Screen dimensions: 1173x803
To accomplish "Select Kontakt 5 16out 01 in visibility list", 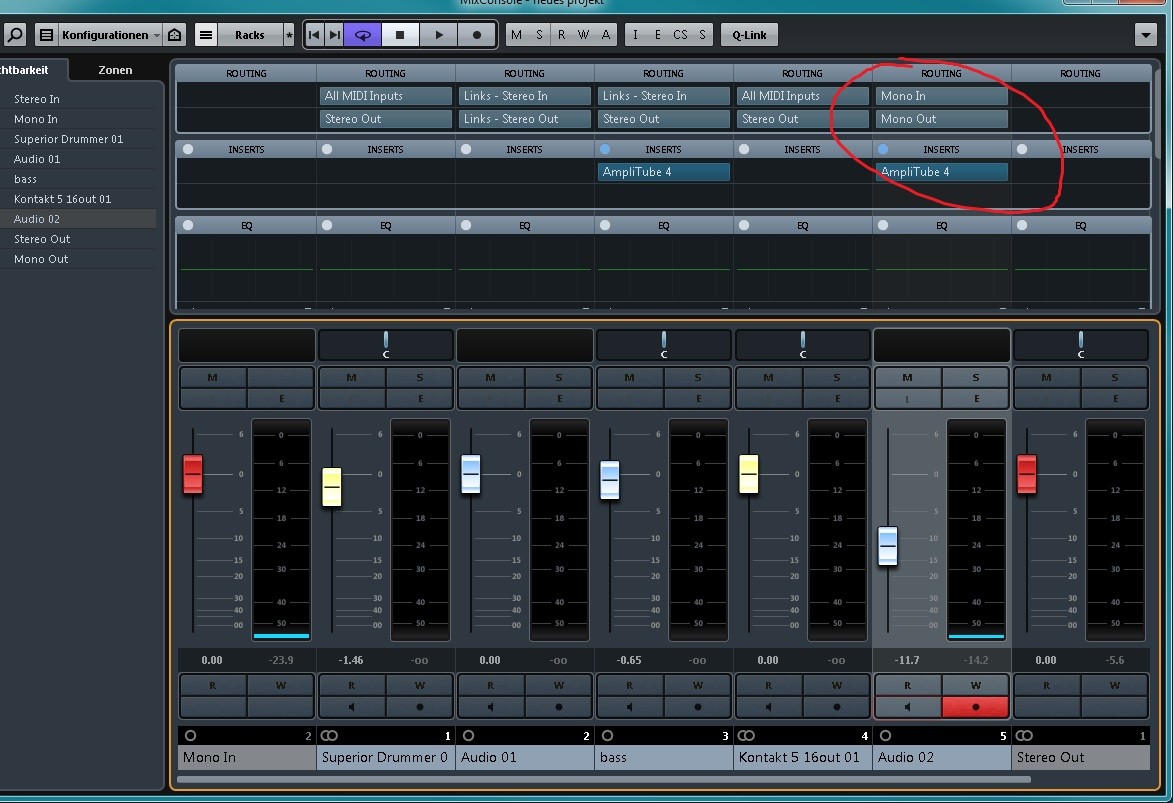I will coord(62,199).
